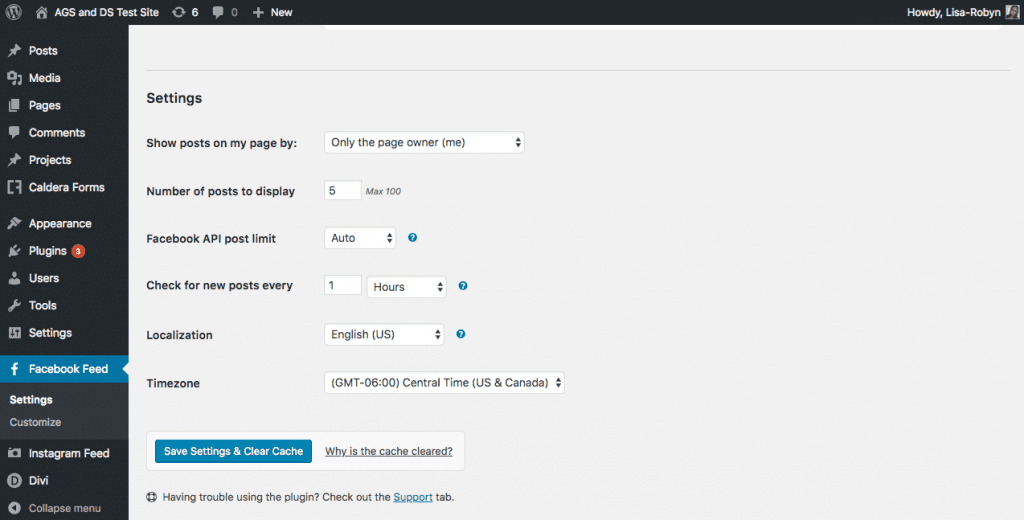Screen dimensions: 1024x520
Task: Click the Plugins update badge 3
Action: pos(78,251)
